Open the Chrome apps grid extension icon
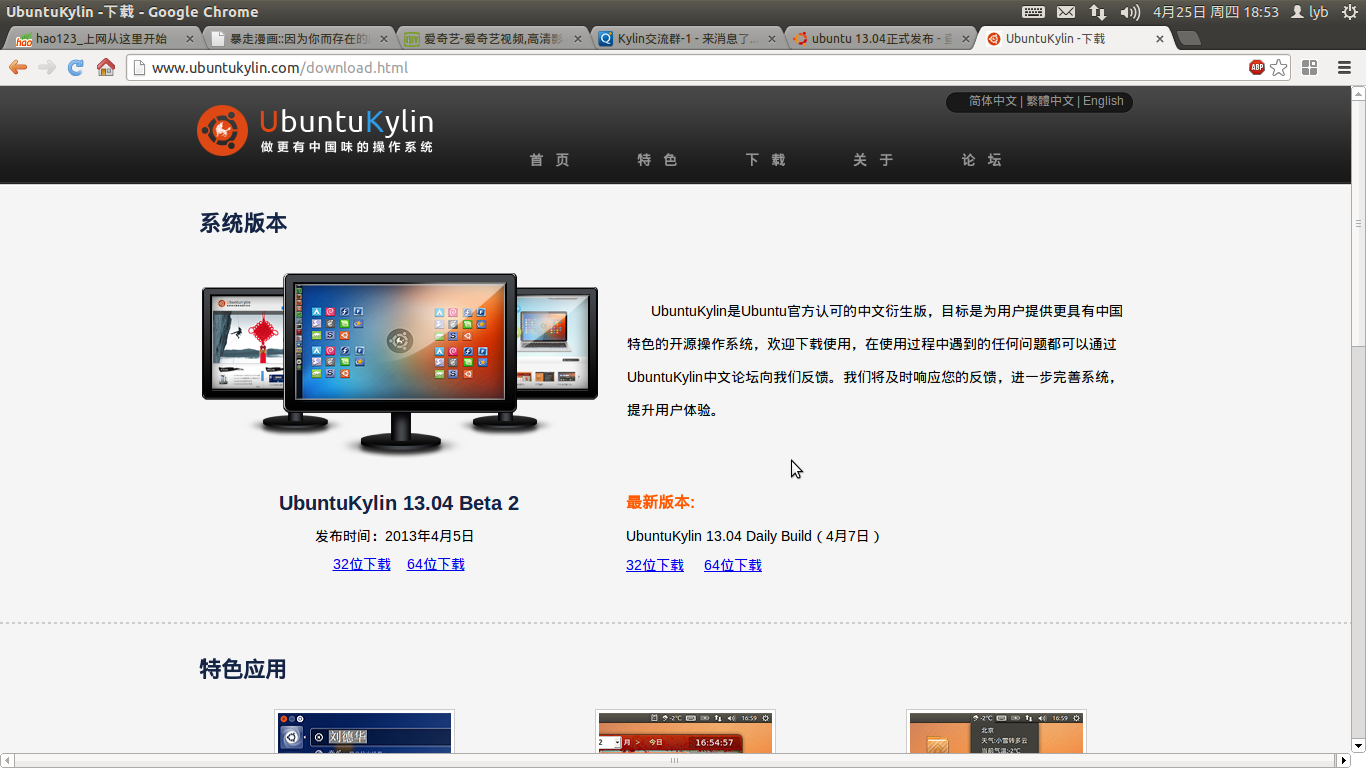This screenshot has height=768, width=1366. coord(1309,67)
